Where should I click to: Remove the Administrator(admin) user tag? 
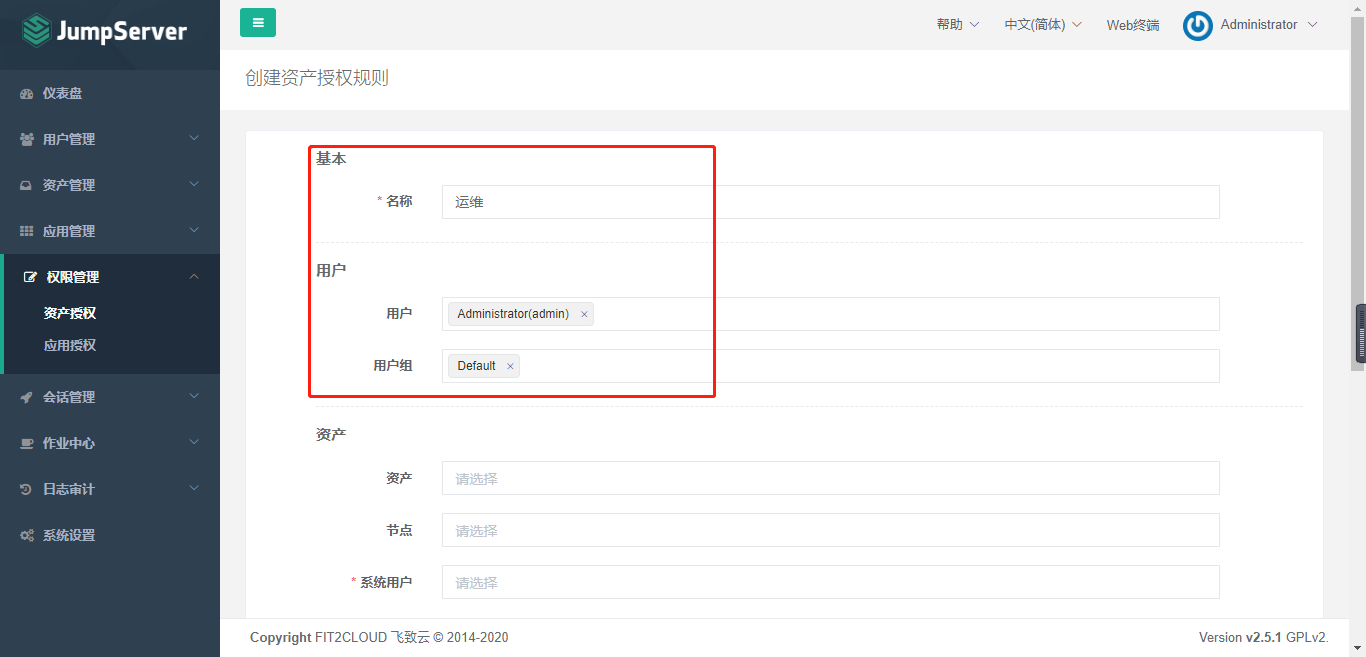point(584,314)
